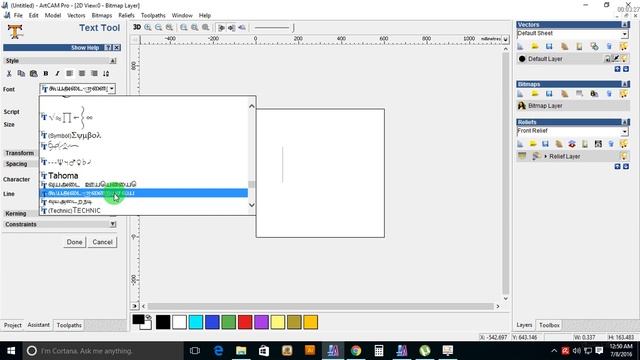
Task: Click the vertical text direction icon
Action: click(106, 73)
